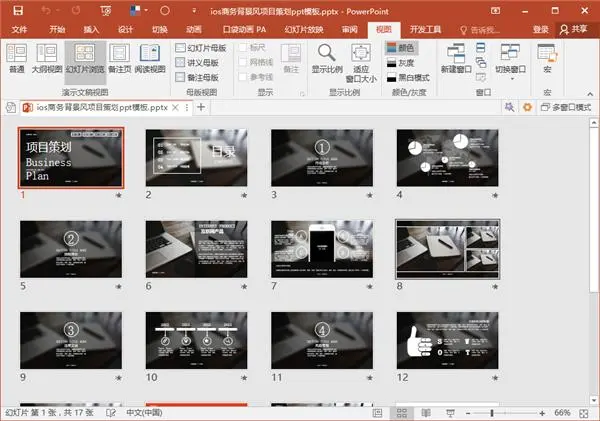
Task: Open the 文件 menu
Action: point(19,29)
